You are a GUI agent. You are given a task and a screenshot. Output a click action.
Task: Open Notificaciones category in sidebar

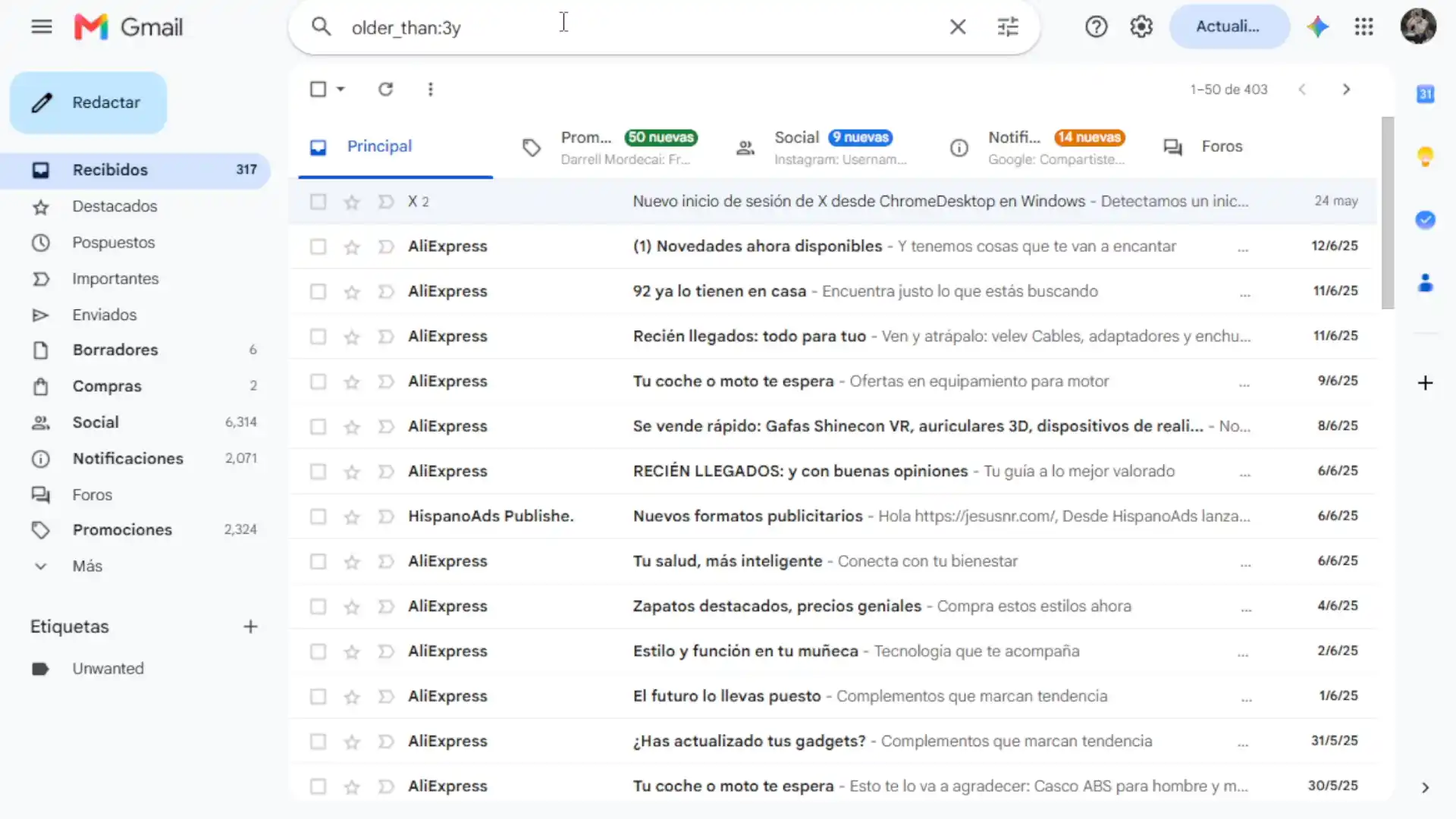(135, 459)
